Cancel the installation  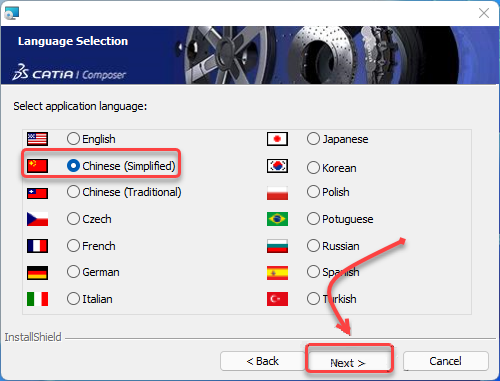click(x=446, y=361)
